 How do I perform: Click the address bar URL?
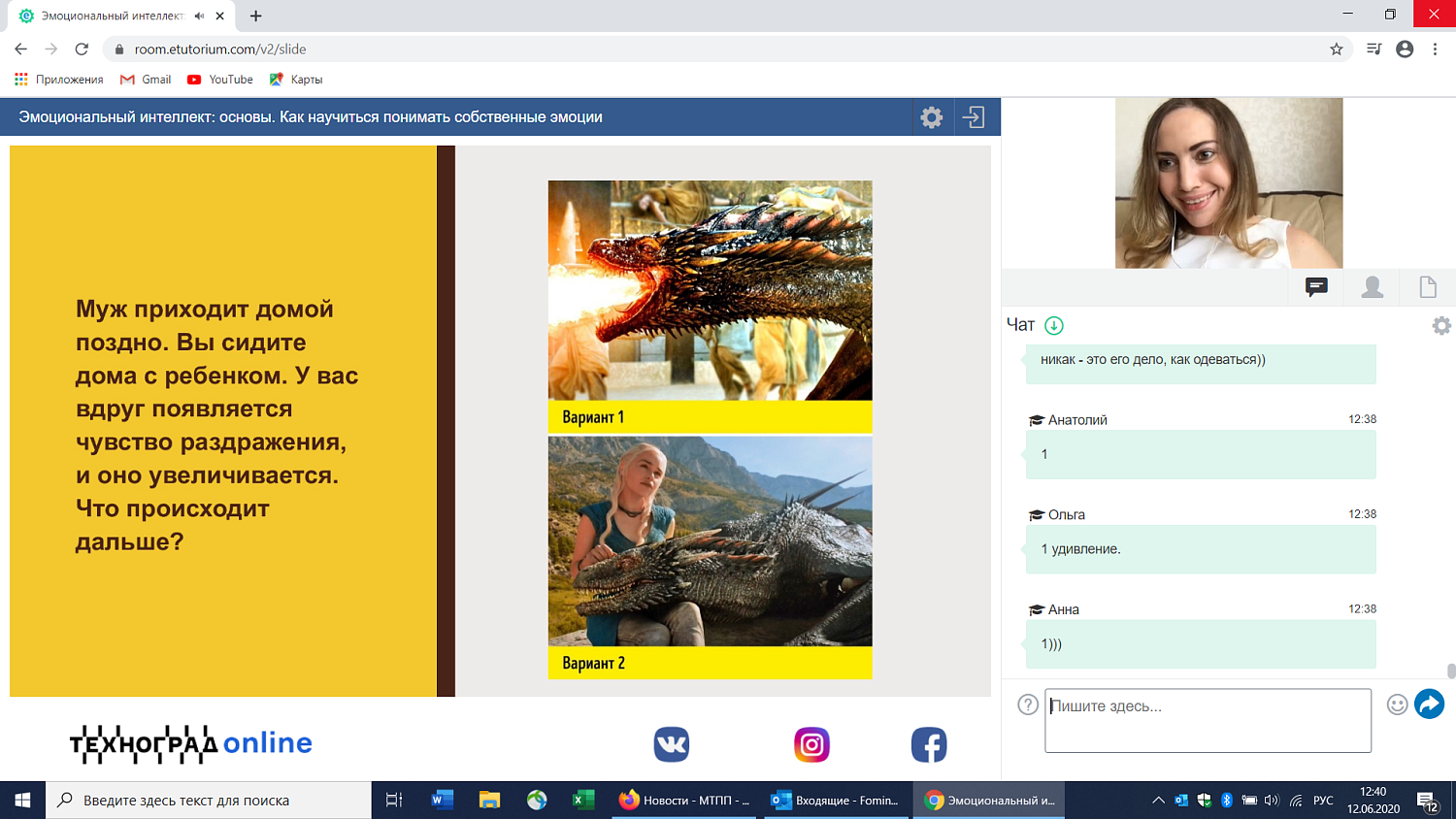pyautogui.click(x=220, y=49)
